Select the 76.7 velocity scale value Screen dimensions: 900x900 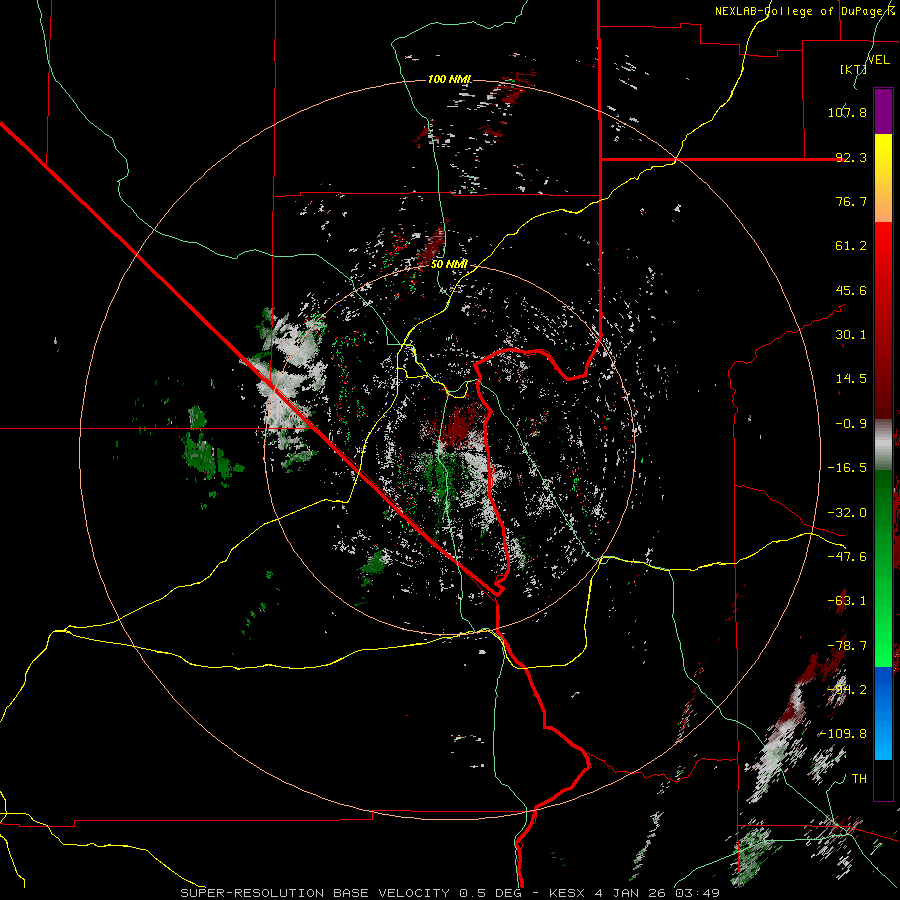pyautogui.click(x=851, y=201)
